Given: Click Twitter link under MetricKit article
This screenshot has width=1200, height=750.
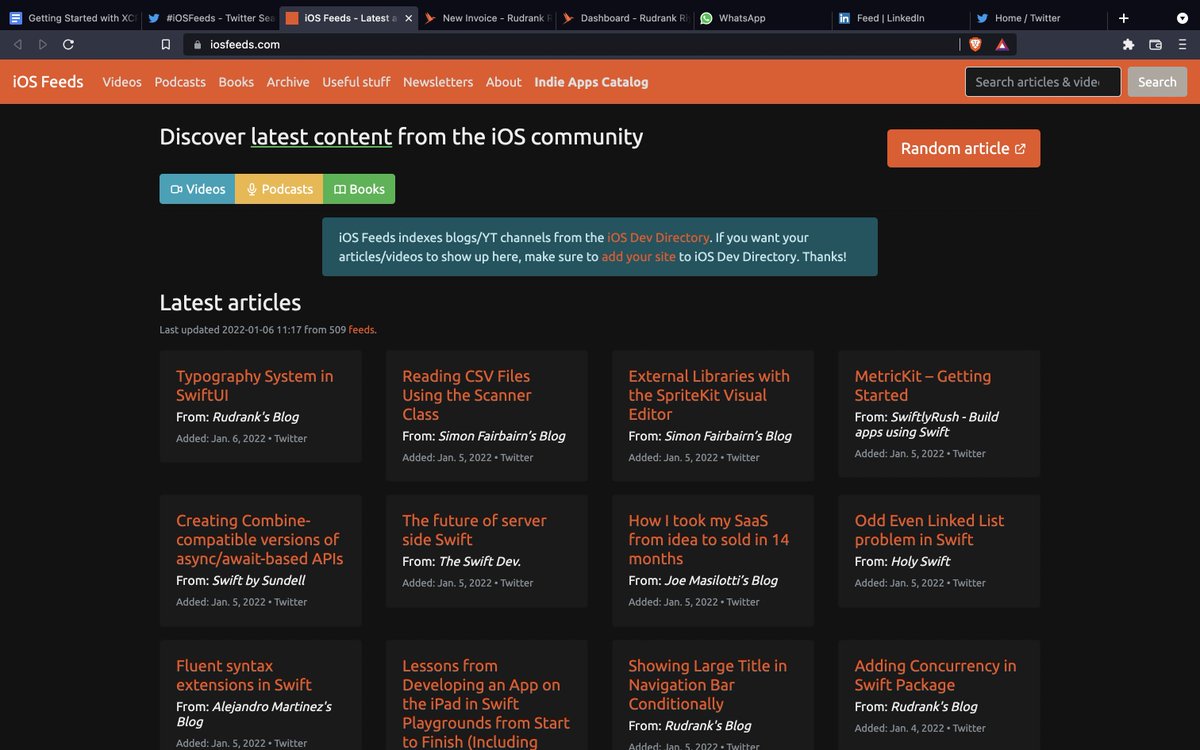Looking at the screenshot, I should pos(969,454).
